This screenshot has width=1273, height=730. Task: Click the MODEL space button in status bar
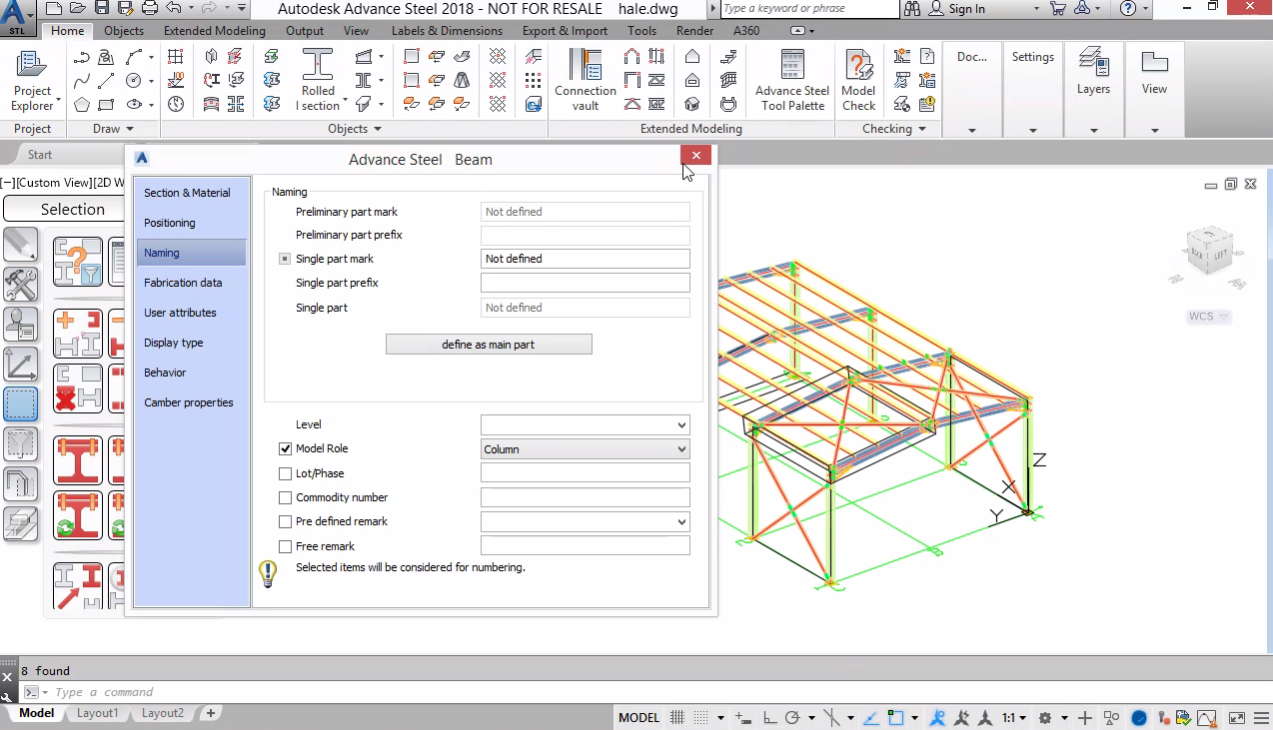639,718
